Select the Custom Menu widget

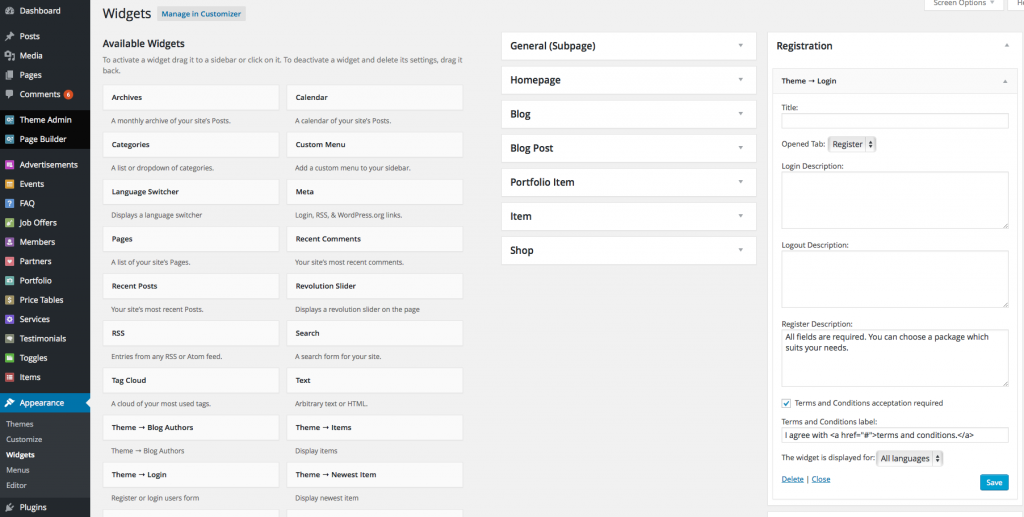375,145
